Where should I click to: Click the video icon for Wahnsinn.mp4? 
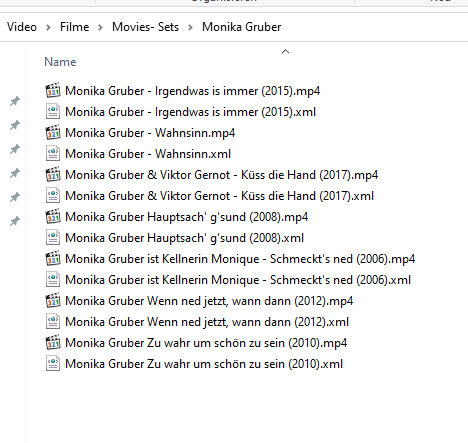tap(53, 132)
